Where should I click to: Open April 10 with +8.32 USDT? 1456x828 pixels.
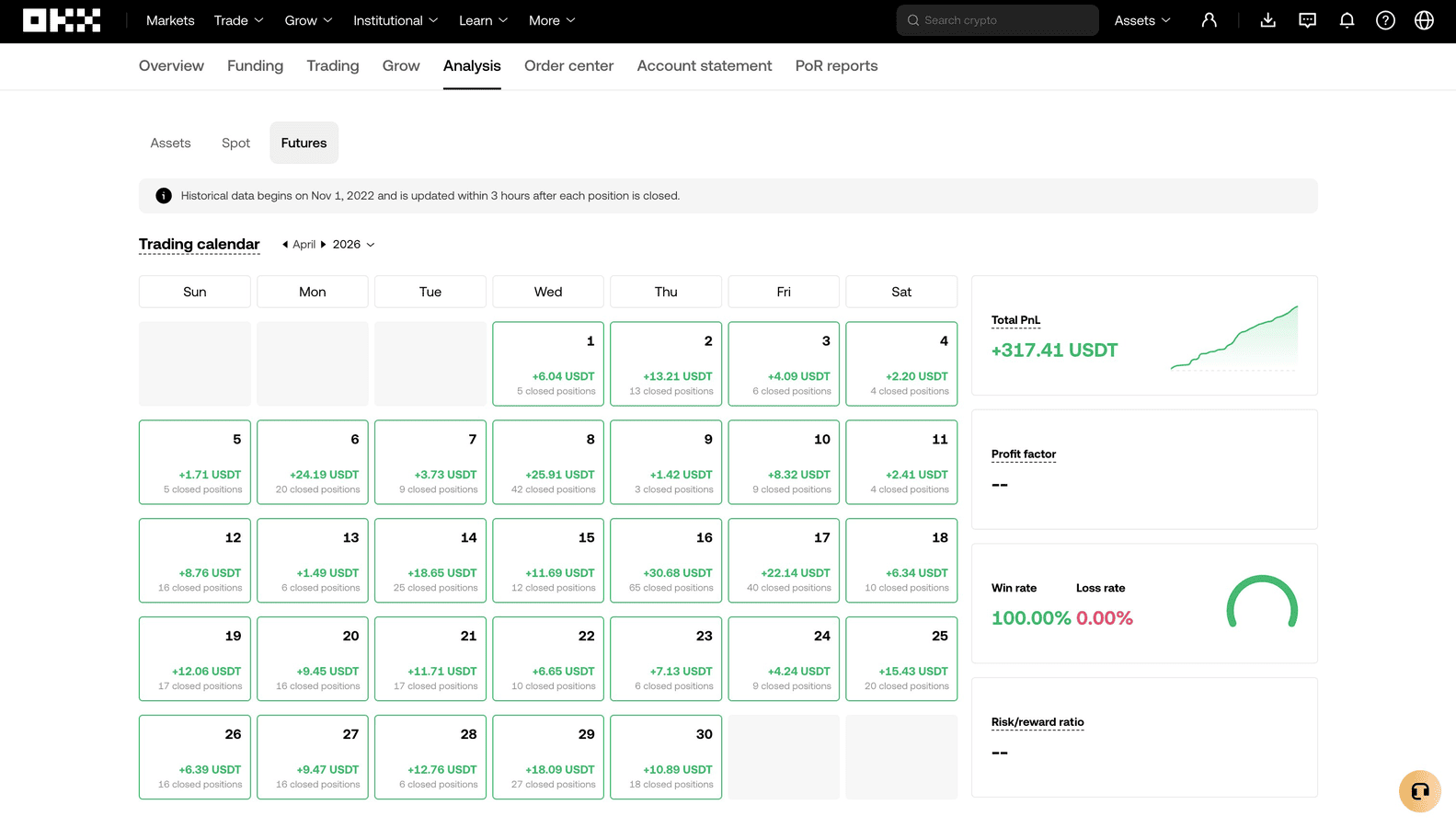coord(784,462)
